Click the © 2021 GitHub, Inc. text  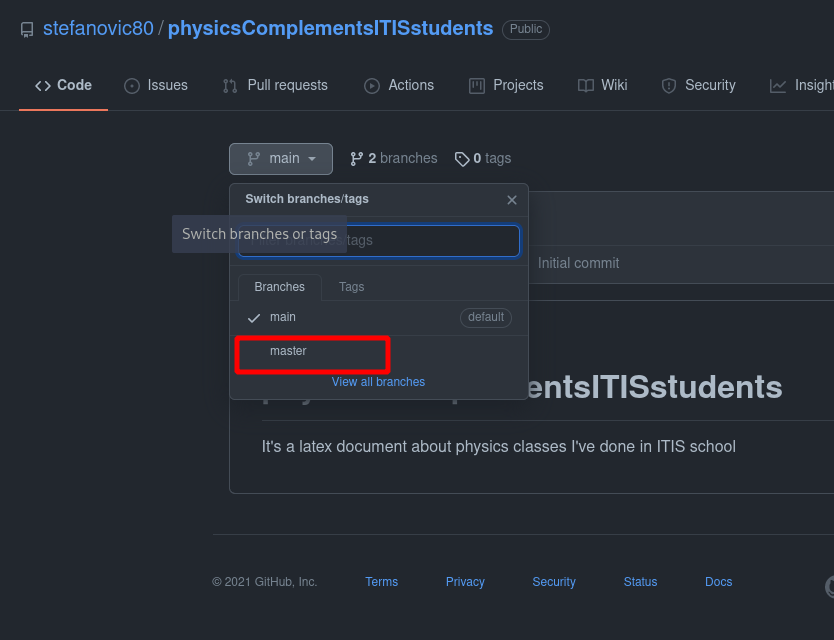[x=264, y=582]
